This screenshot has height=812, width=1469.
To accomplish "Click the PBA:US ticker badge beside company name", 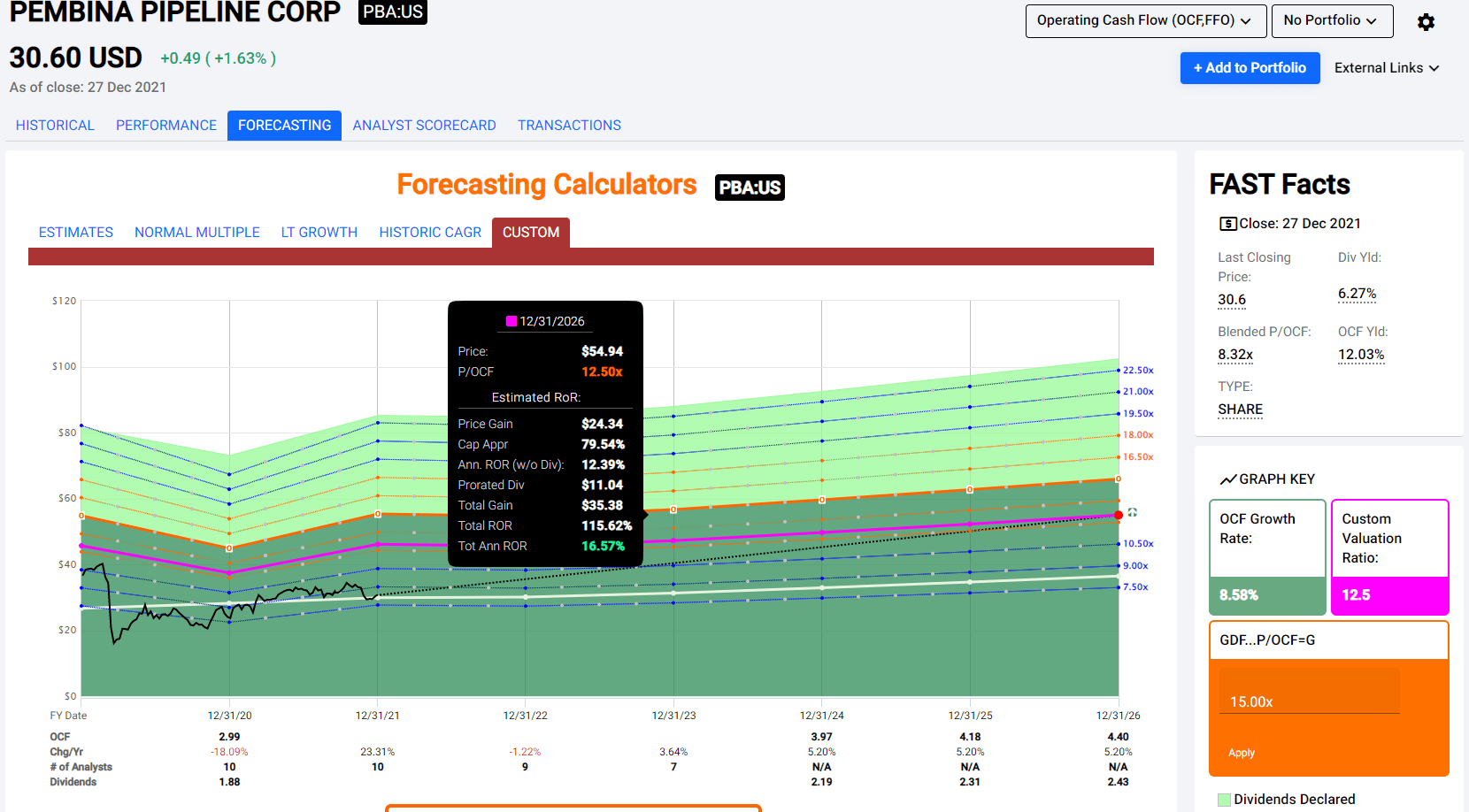I will pos(393,11).
